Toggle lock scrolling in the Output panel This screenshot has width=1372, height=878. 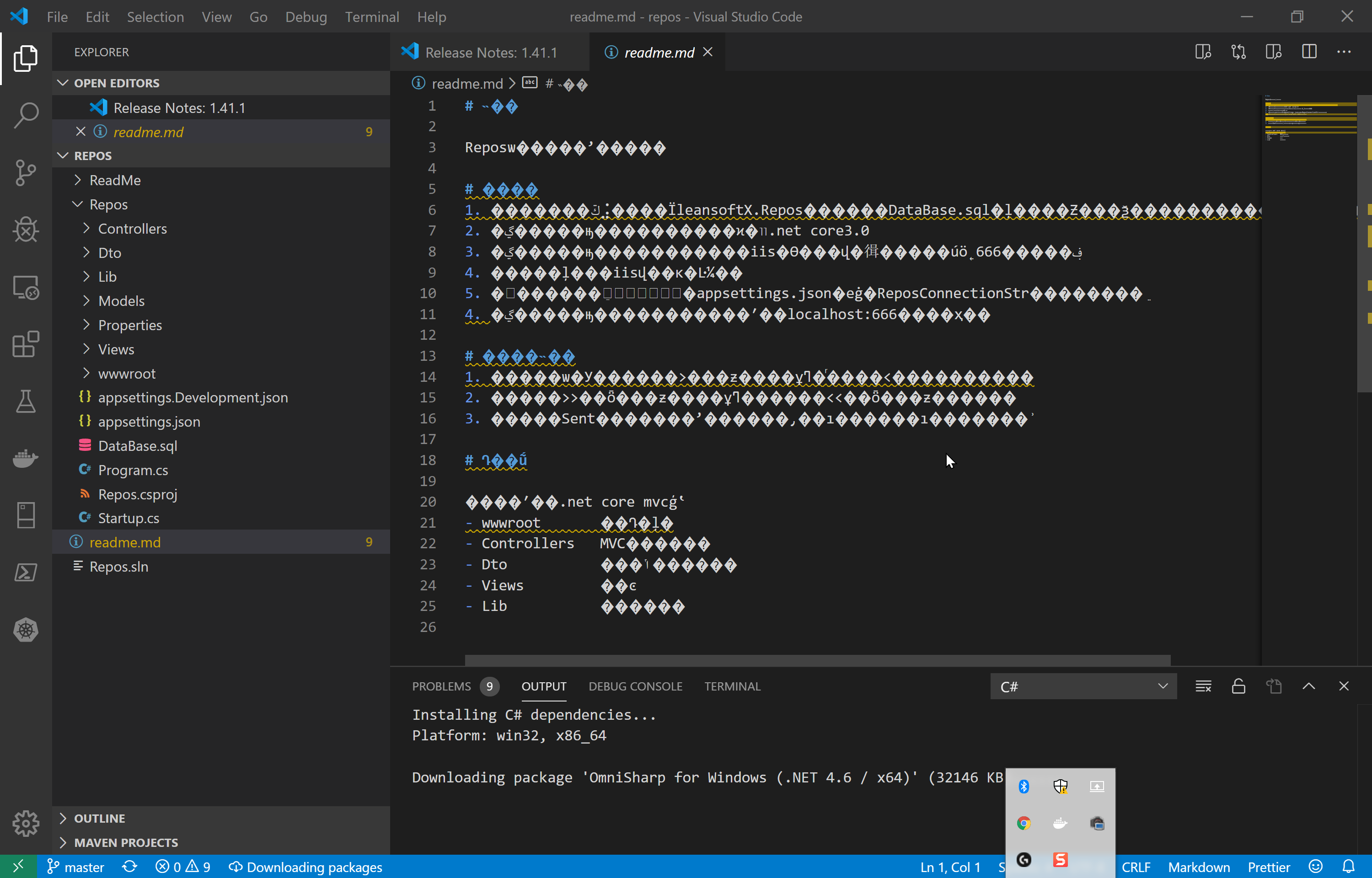1238,686
